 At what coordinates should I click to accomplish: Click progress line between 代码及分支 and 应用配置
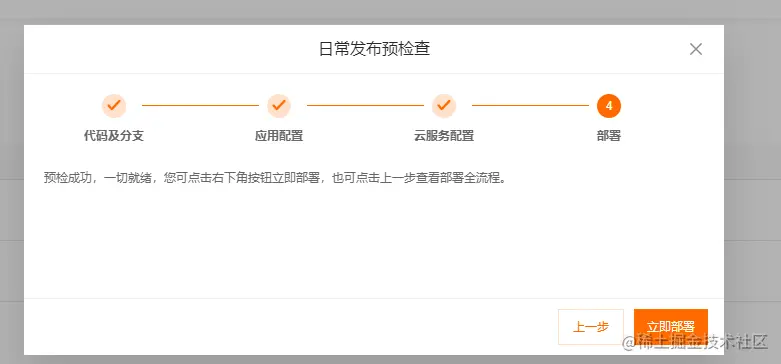[x=200, y=106]
